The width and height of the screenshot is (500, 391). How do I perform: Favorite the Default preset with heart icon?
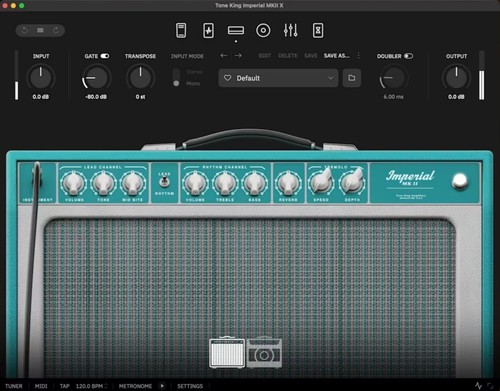pos(228,78)
